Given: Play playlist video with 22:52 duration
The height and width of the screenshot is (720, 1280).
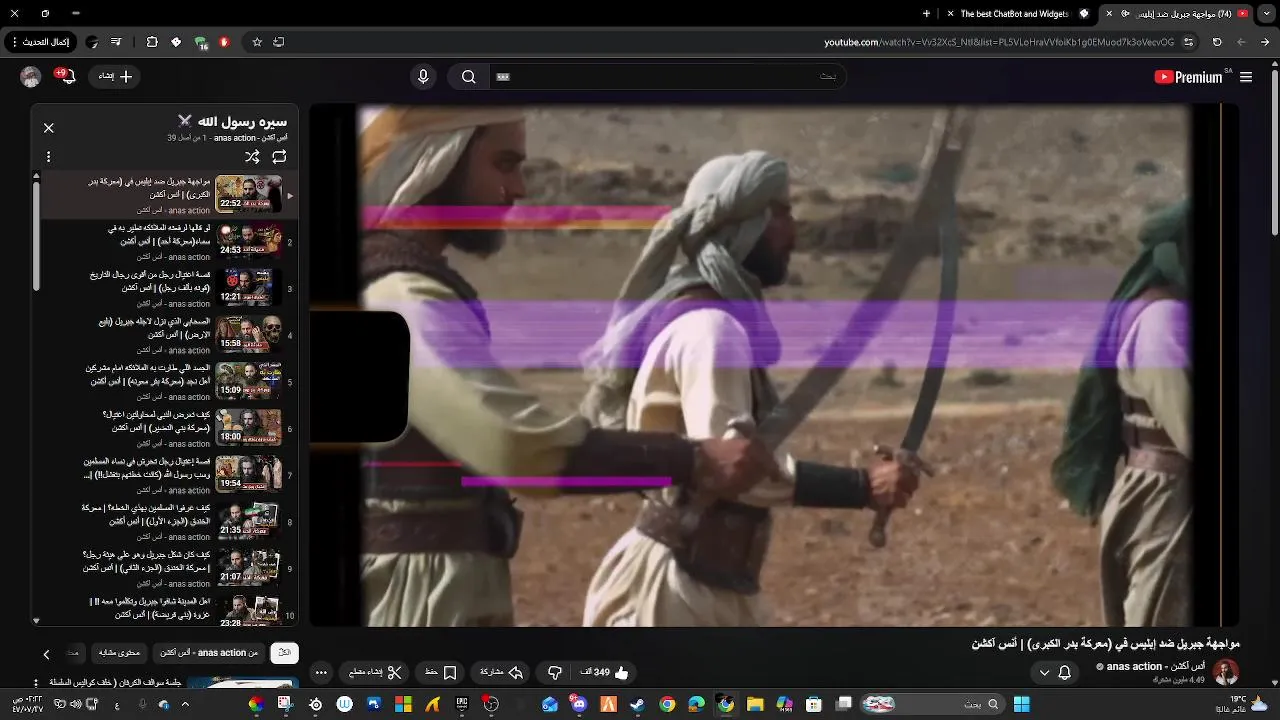Looking at the screenshot, I should tap(249, 193).
